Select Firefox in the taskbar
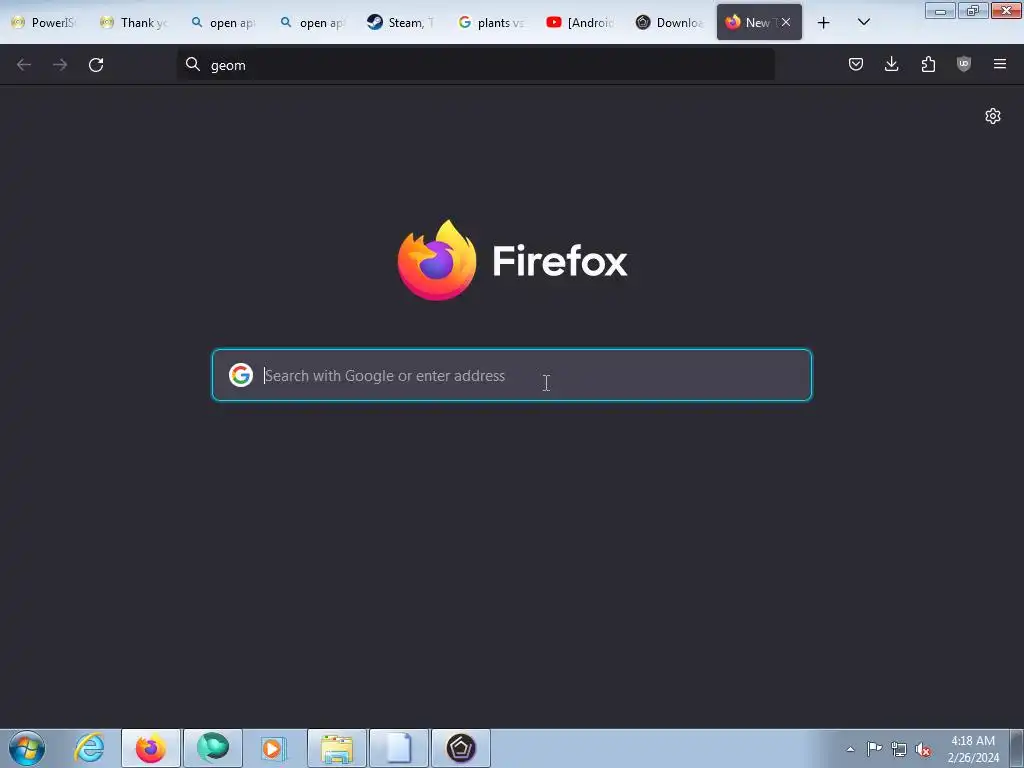The width and height of the screenshot is (1024, 768). (151, 748)
